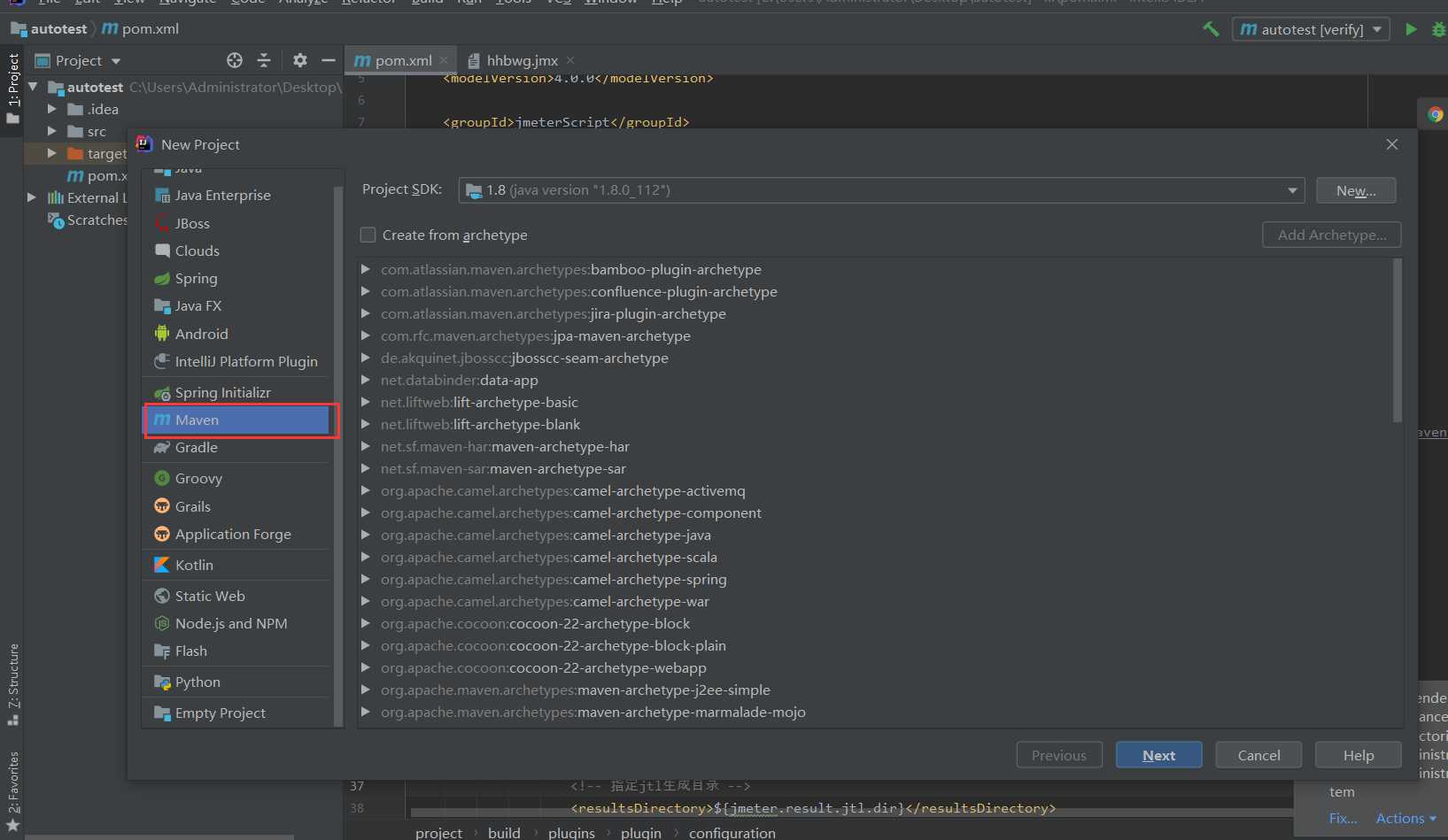Select Maven project type

tap(237, 420)
